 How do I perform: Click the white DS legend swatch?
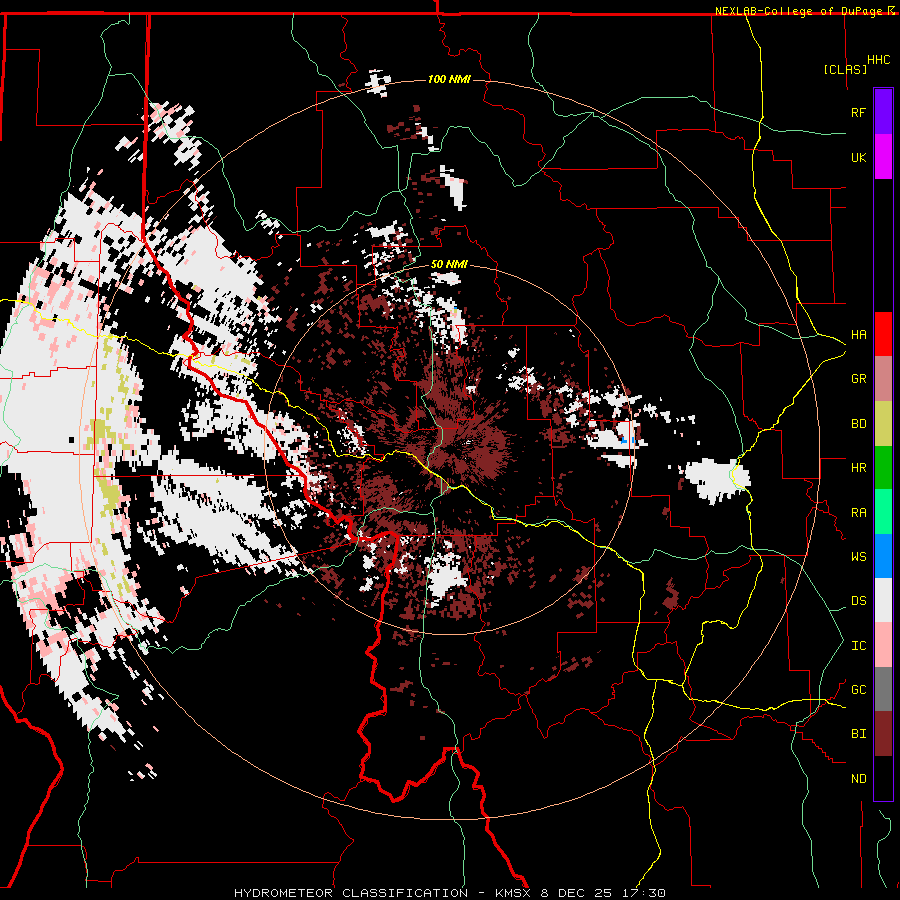pos(883,600)
